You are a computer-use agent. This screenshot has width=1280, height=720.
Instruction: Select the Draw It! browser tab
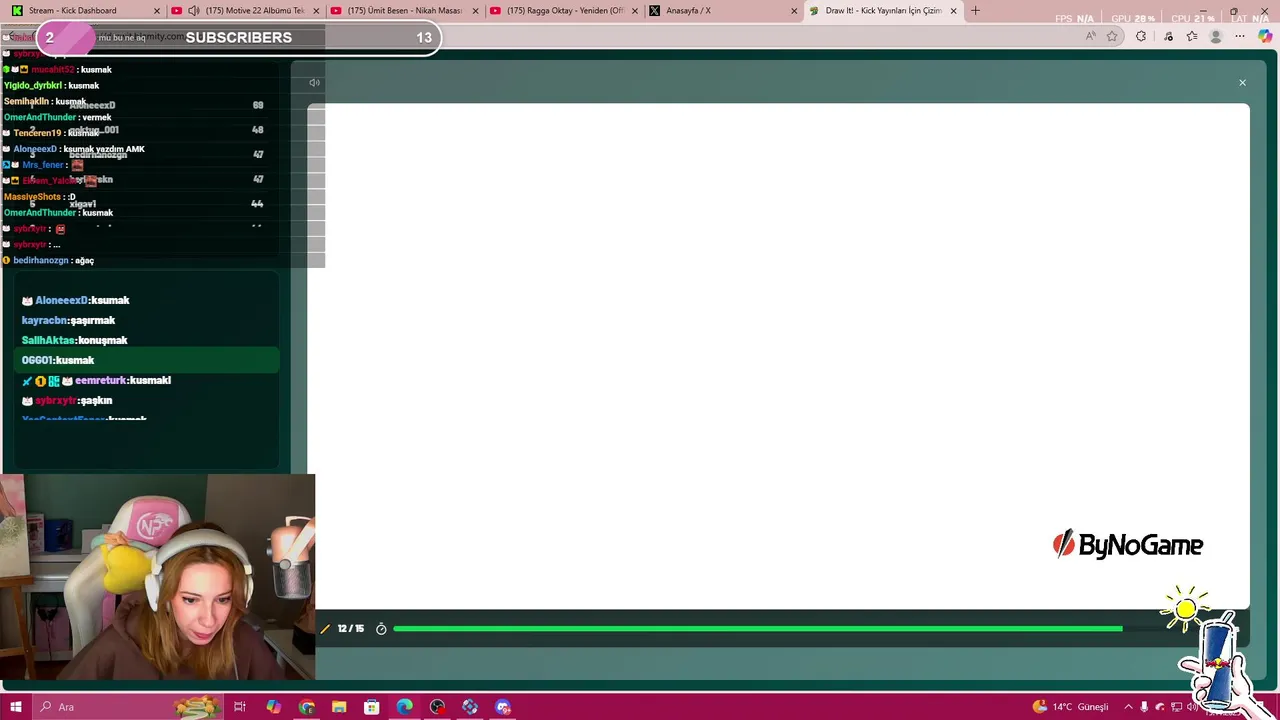coord(883,11)
